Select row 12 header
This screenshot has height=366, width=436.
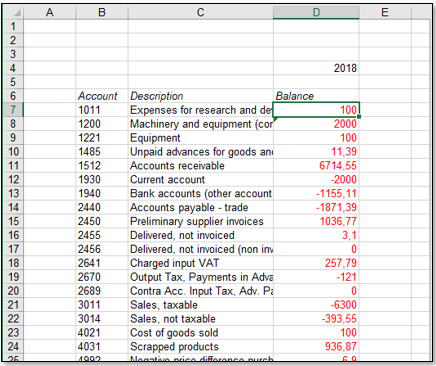click(13, 179)
